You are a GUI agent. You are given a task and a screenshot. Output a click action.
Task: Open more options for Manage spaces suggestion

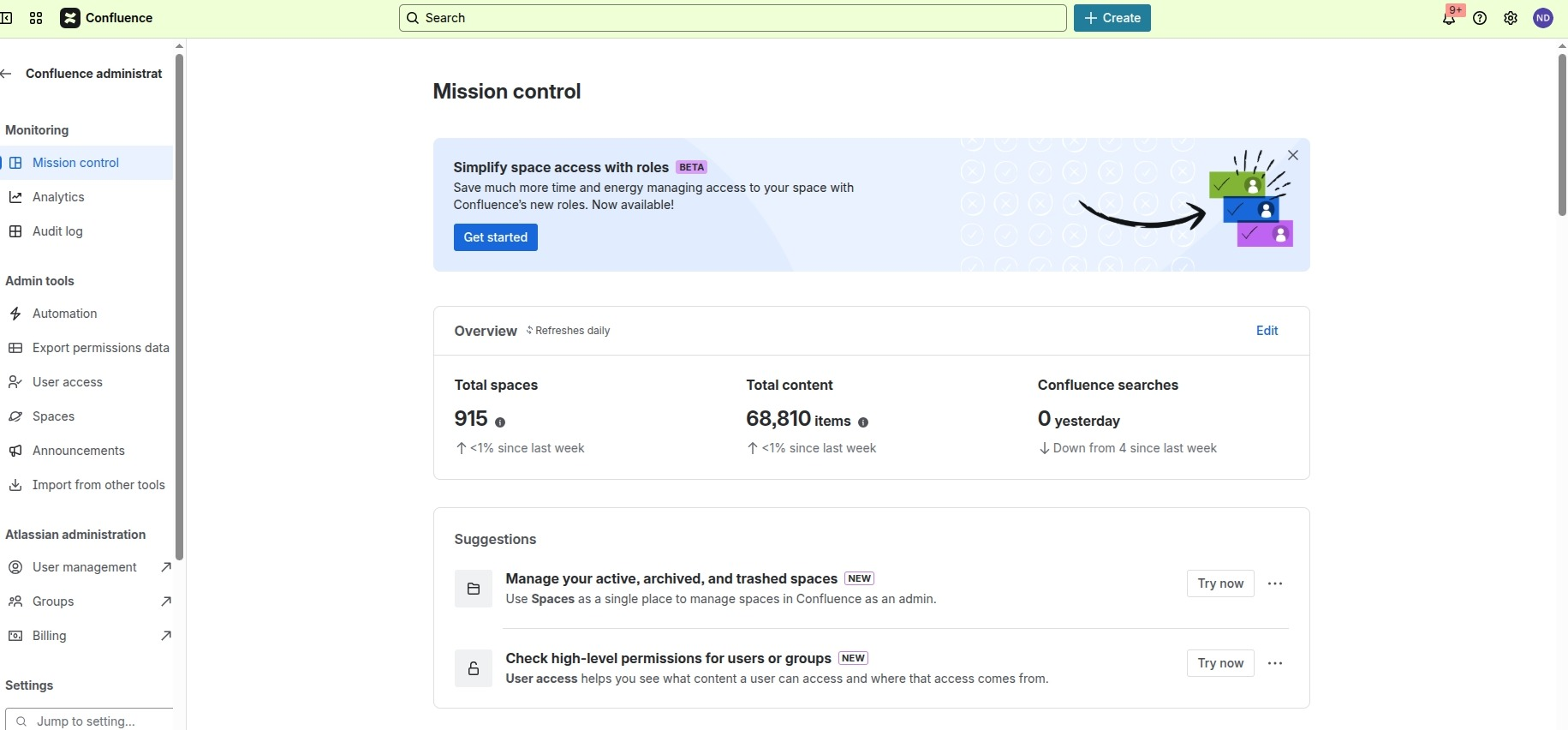pos(1275,583)
